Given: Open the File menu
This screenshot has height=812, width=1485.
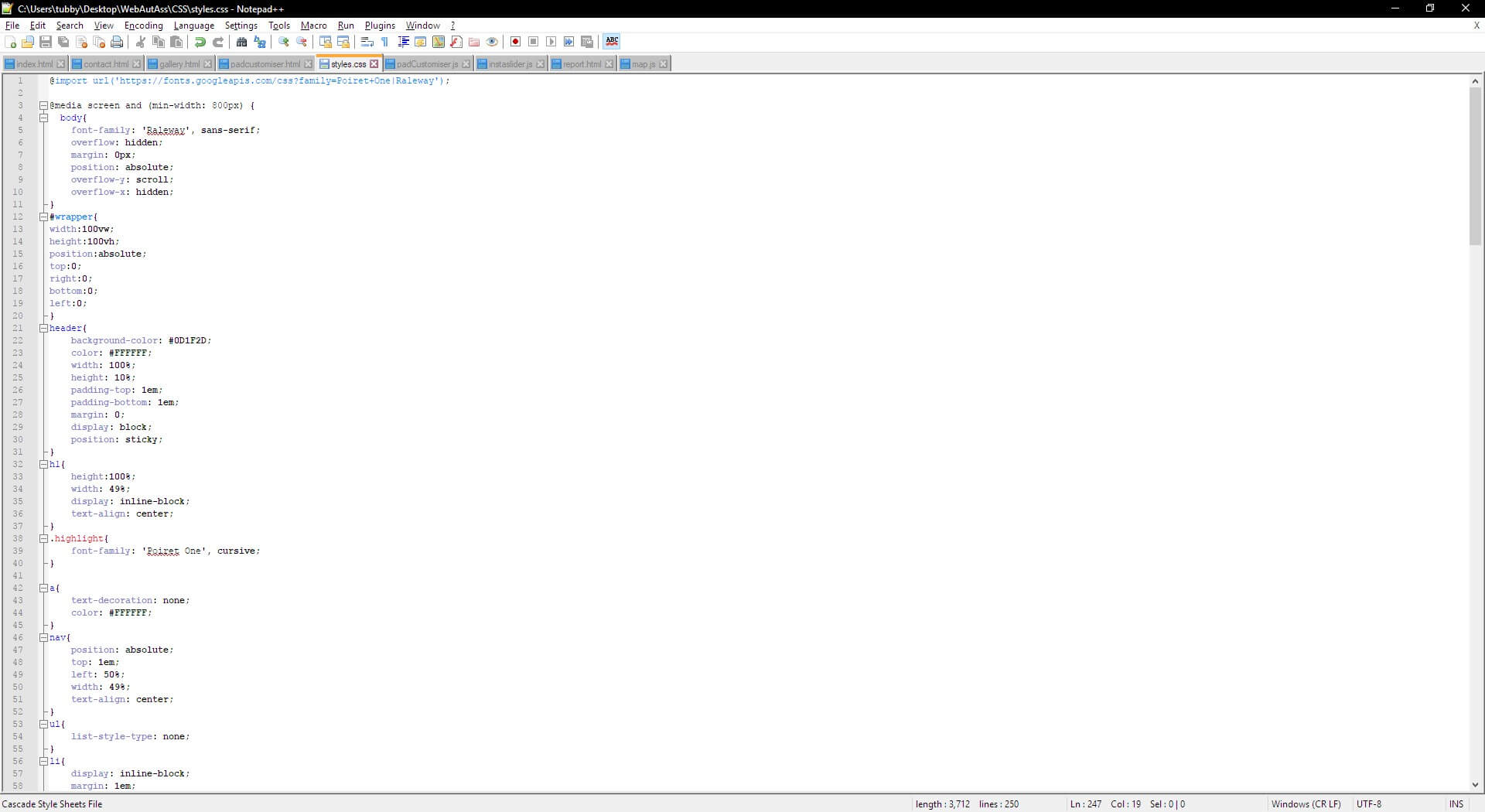Looking at the screenshot, I should coord(12,26).
